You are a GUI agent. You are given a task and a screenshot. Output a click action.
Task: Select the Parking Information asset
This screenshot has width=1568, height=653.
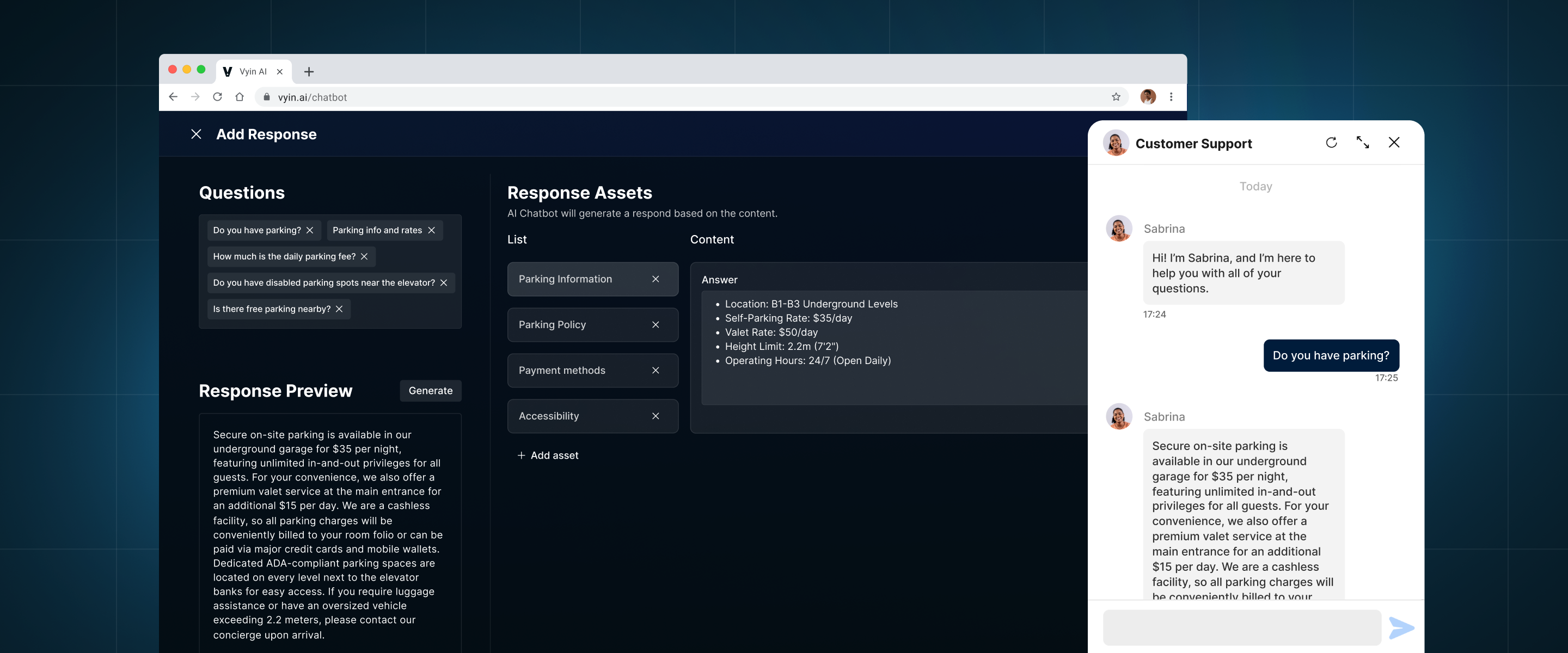coord(566,279)
